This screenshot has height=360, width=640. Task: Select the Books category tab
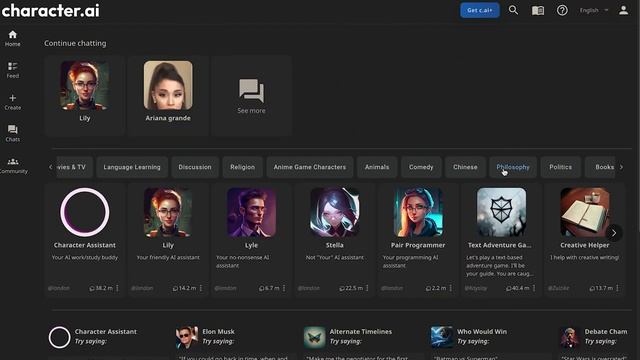(600, 167)
